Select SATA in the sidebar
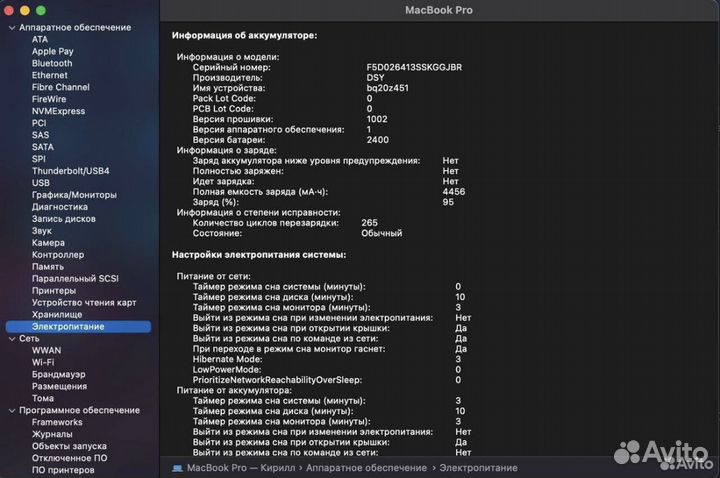 [43, 147]
